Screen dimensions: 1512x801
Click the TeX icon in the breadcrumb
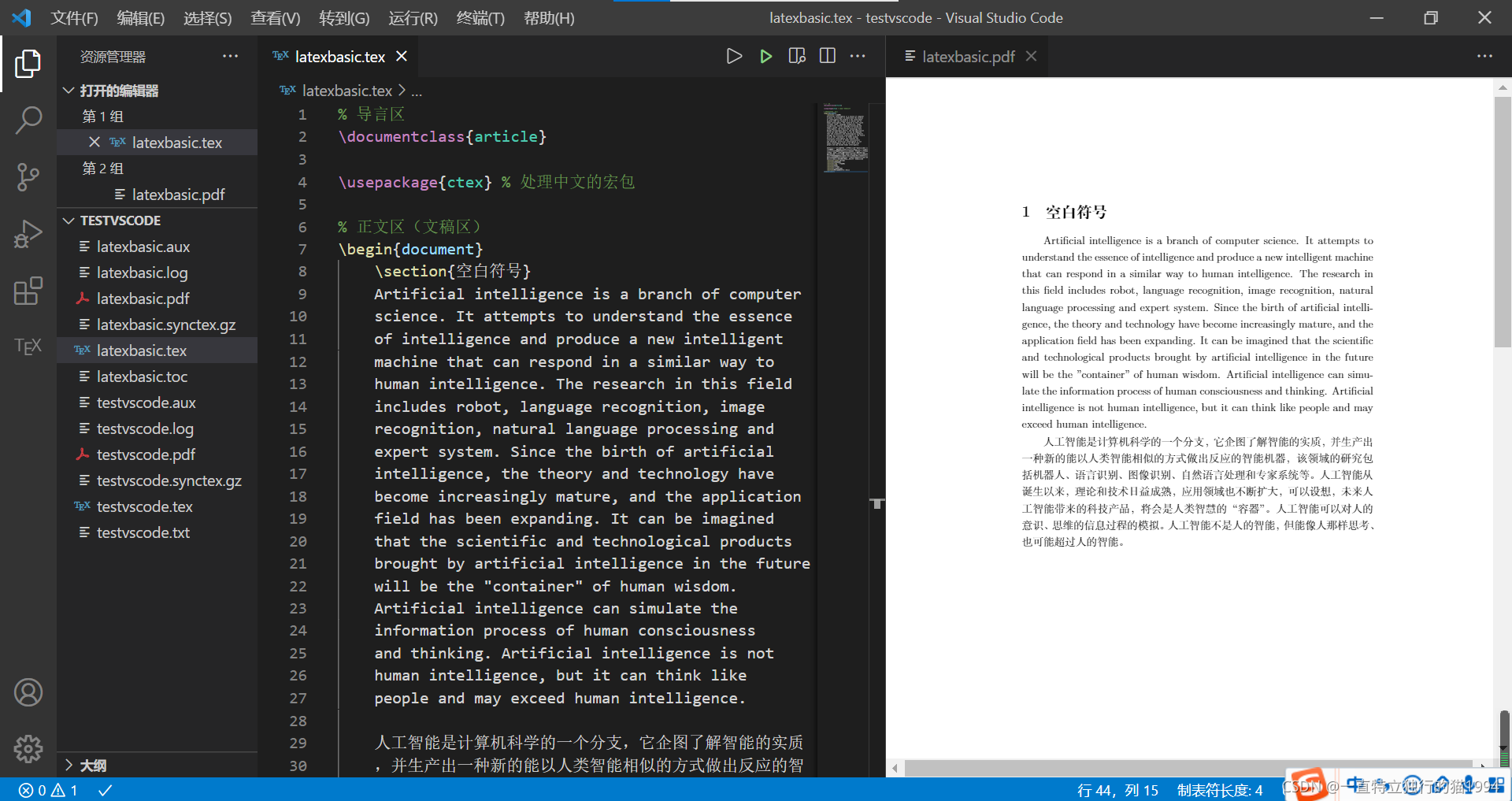pyautogui.click(x=287, y=91)
